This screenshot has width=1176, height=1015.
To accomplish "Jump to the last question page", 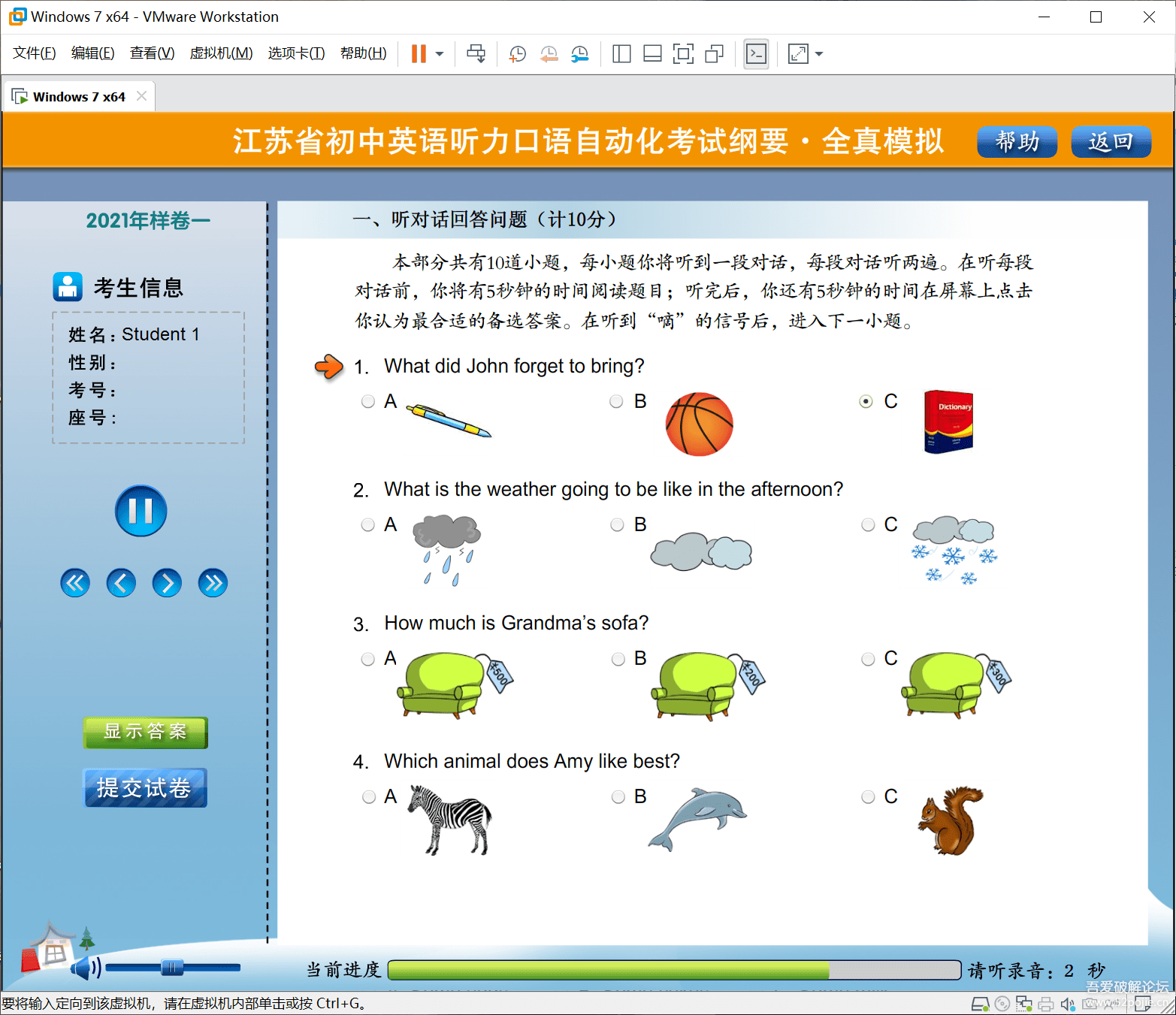I will coord(213,583).
